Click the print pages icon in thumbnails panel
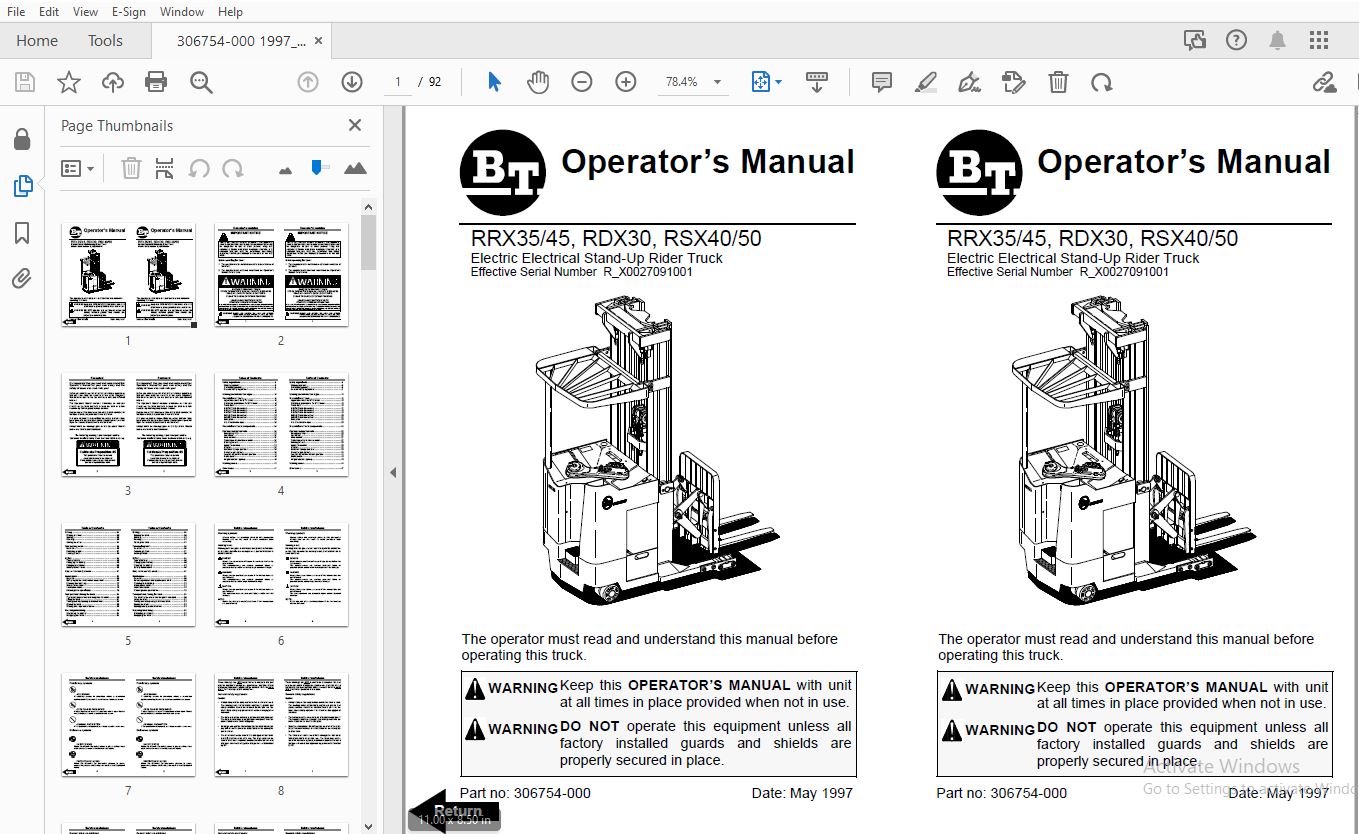Image resolution: width=1359 pixels, height=834 pixels. 165,168
